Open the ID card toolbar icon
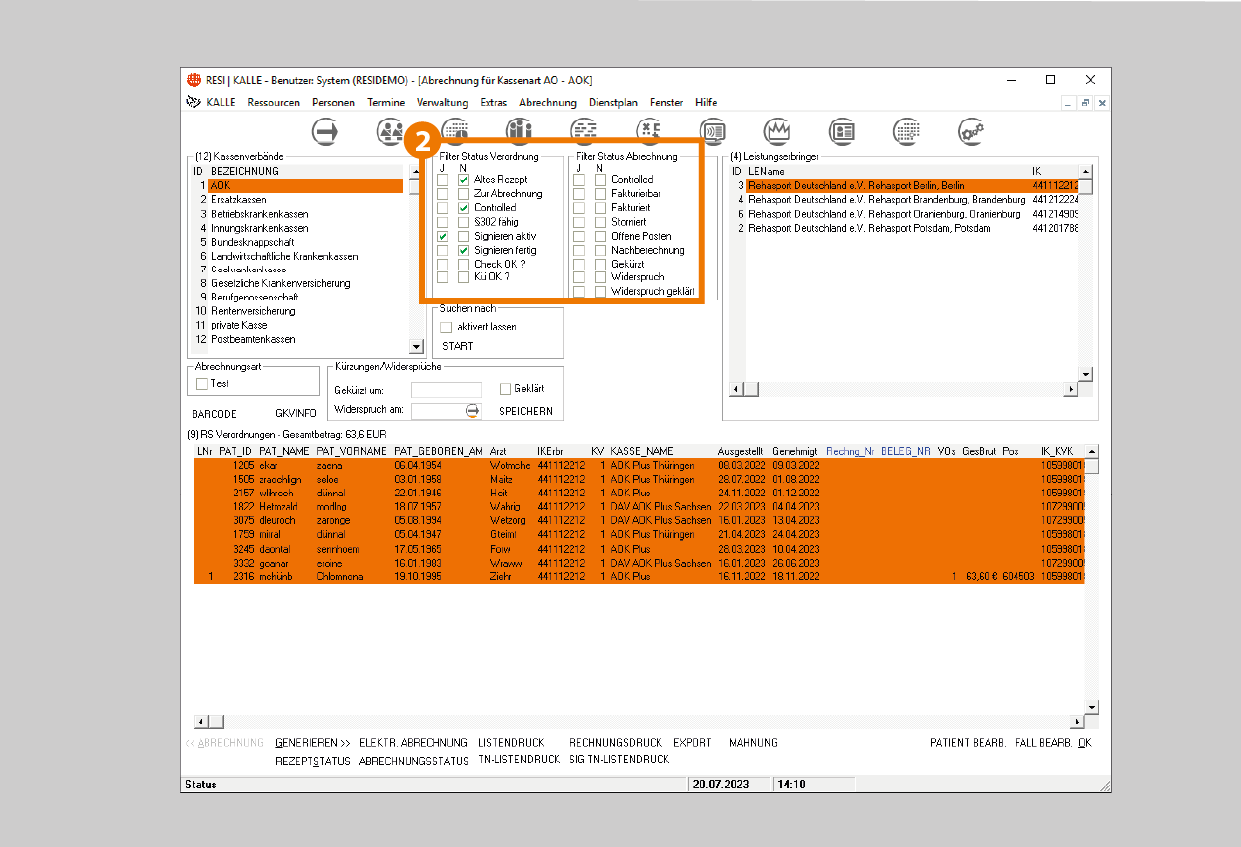The height and width of the screenshot is (847, 1241). [843, 131]
